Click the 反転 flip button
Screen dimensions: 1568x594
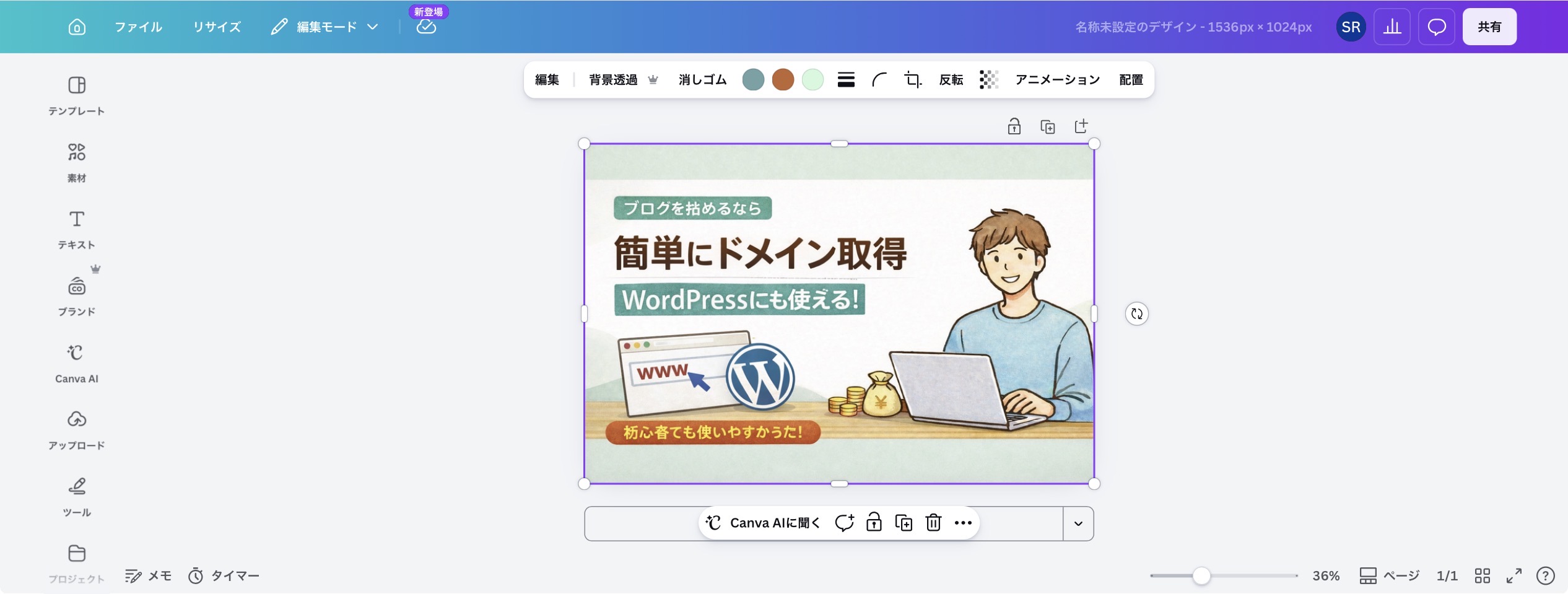tap(951, 79)
